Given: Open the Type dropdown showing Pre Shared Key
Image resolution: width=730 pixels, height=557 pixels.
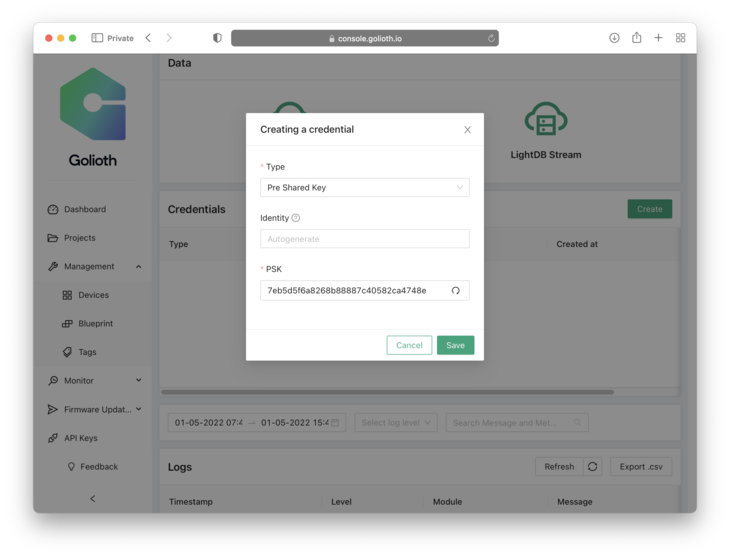Looking at the screenshot, I should click(x=365, y=188).
